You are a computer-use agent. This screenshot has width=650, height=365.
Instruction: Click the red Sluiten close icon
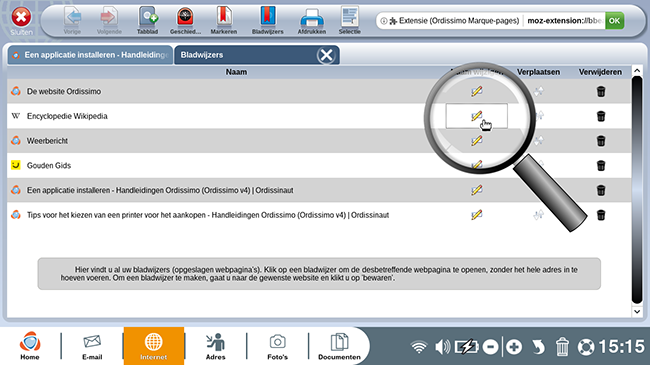coord(21,17)
